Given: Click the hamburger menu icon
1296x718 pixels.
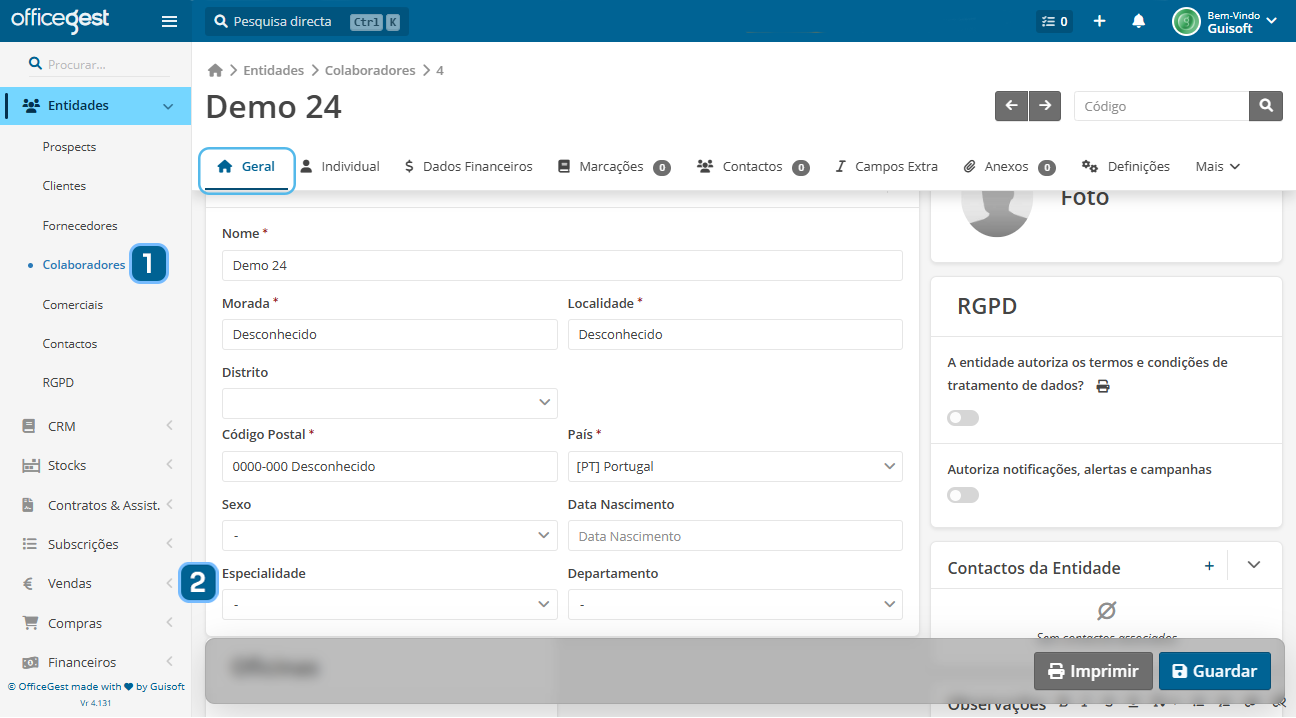Looking at the screenshot, I should point(169,21).
